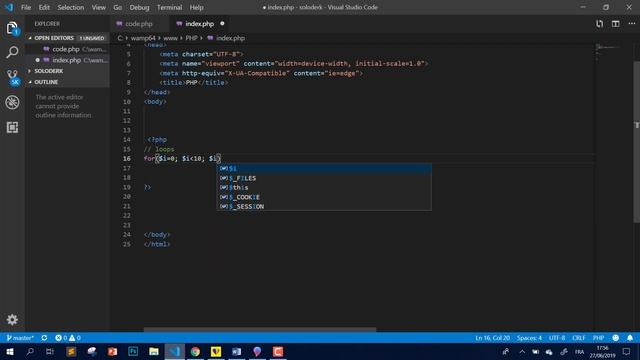Screen dimensions: 640x360
Task: Change language mode via PHP indicator
Action: (598, 338)
